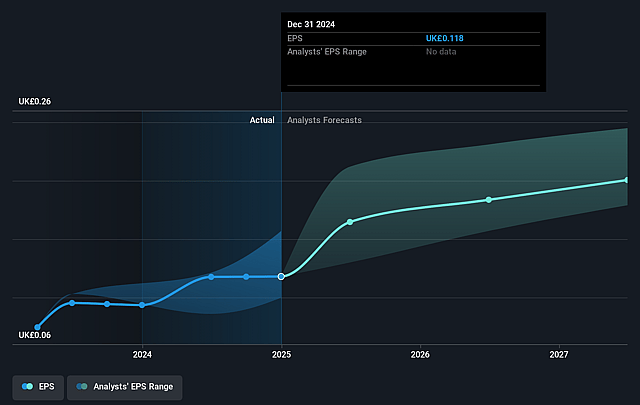Click the UK£0.118 EPS value in tooltip
Screen dimensions: 640x405
[x=444, y=38]
